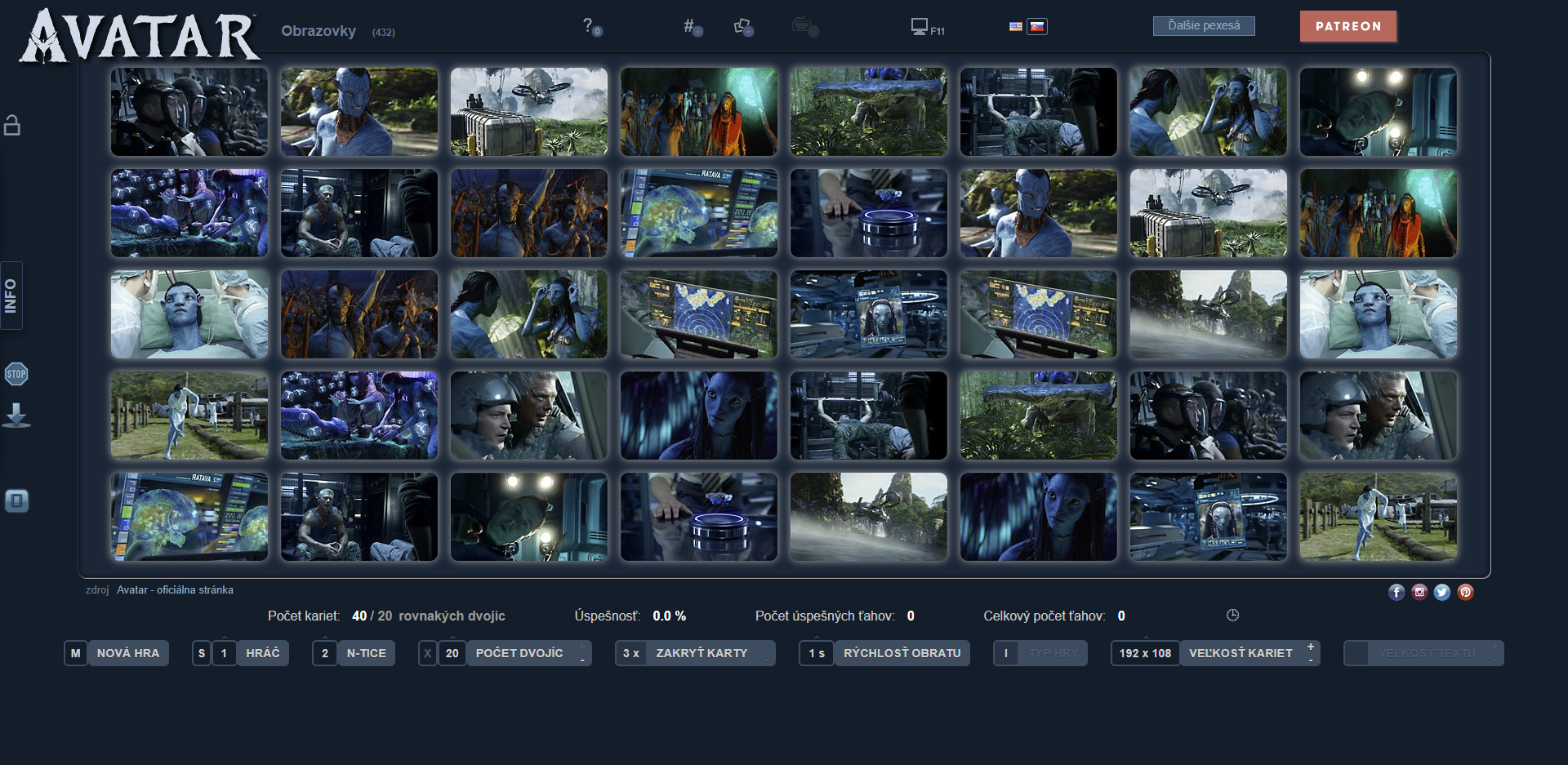Click the N-TICE button

click(366, 653)
